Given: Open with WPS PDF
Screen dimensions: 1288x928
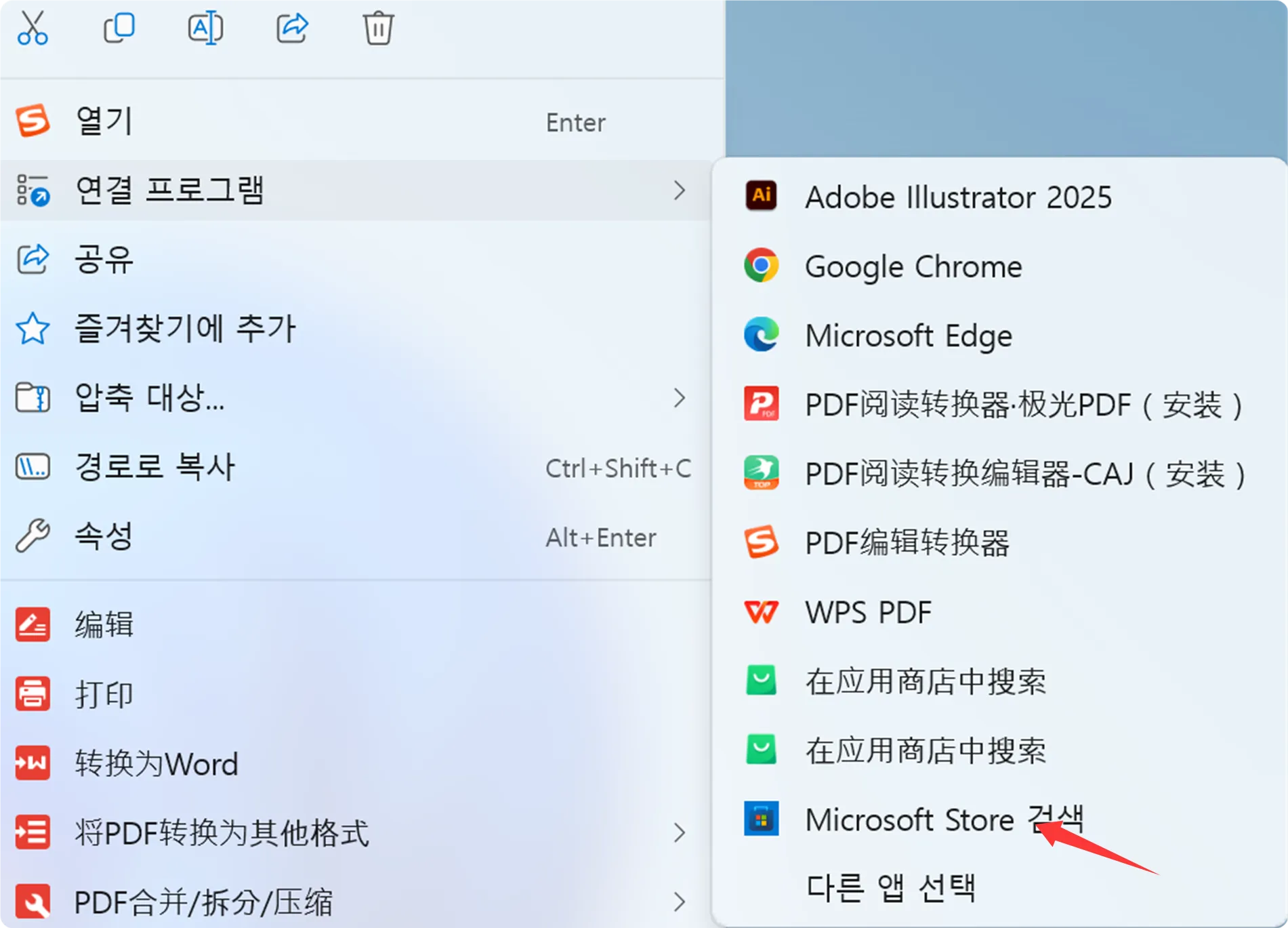Looking at the screenshot, I should pos(999,612).
